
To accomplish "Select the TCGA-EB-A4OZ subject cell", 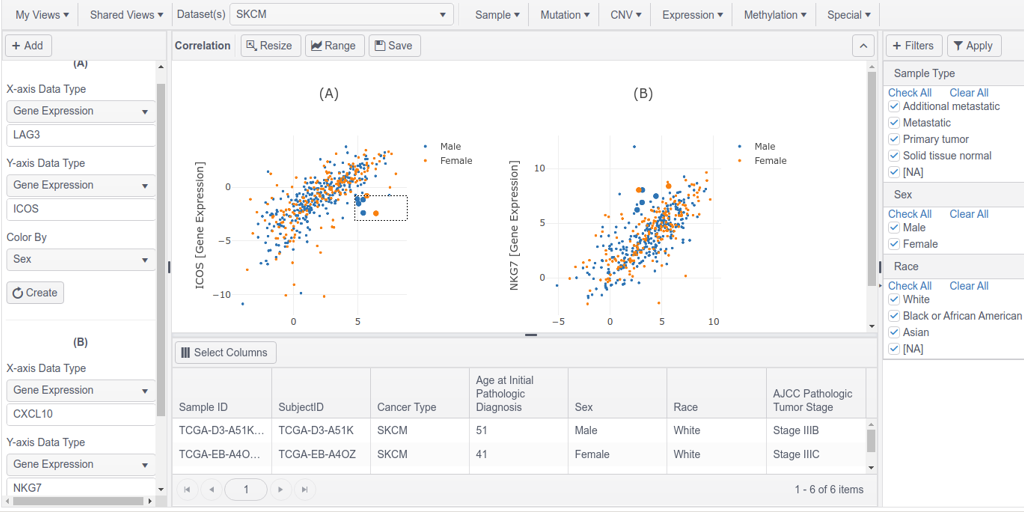I will tap(321, 455).
